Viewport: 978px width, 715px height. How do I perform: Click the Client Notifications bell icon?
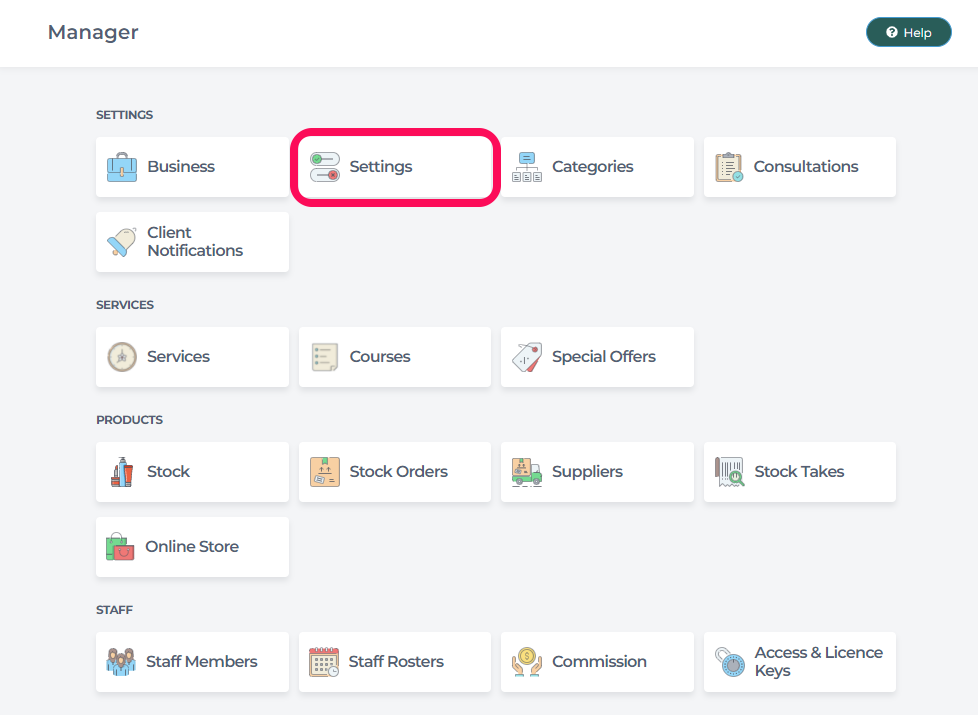(x=122, y=242)
